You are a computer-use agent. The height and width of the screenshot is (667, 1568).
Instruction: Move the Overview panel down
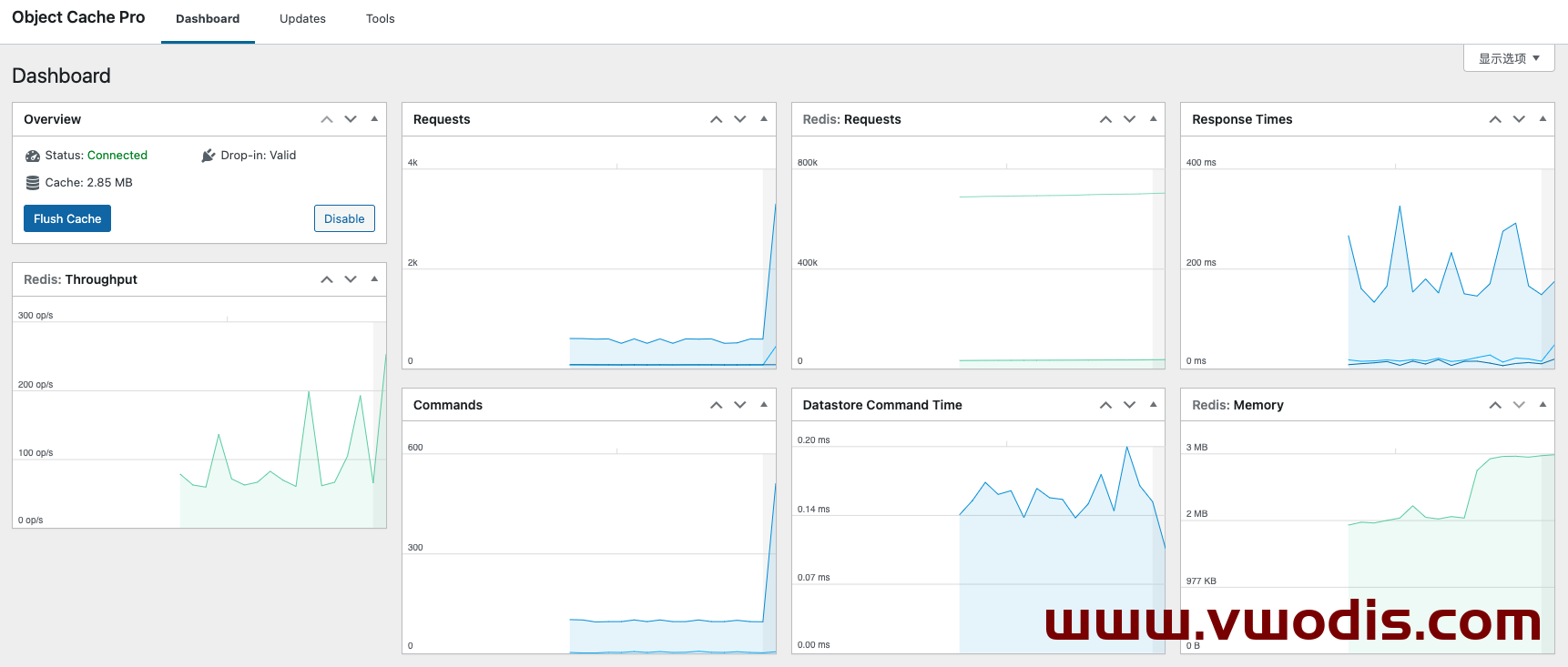(x=351, y=119)
